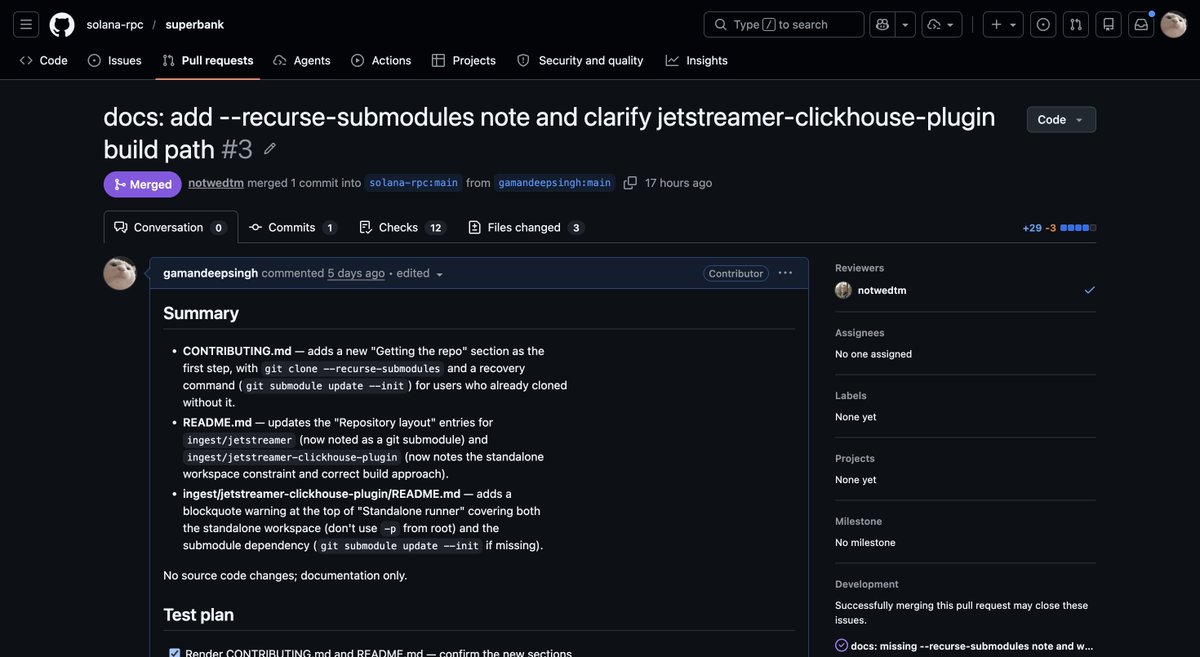Click the '17 hours ago' merge time
The image size is (1200, 657).
[679, 183]
